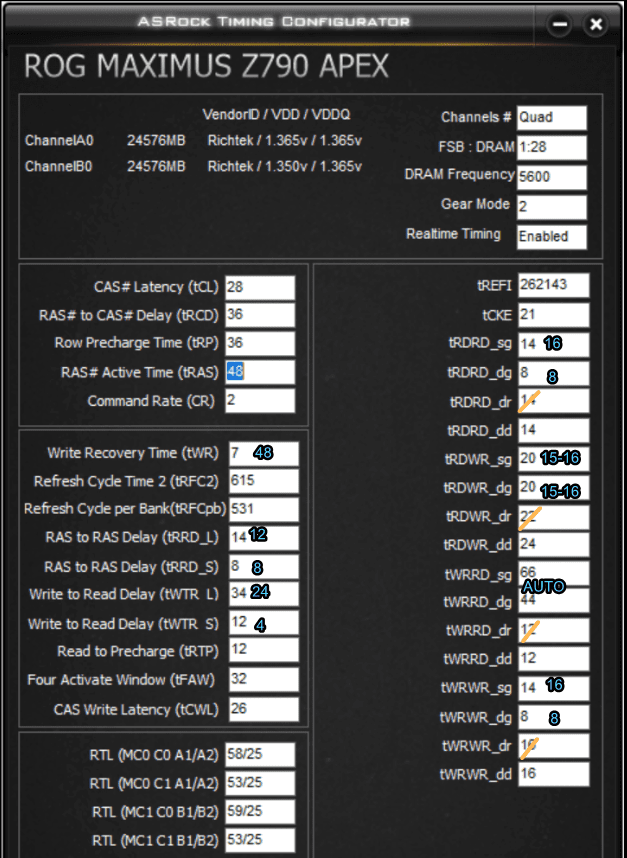Screen dimensions: 627x858
Task: Select the tRFCpb field showing 531
Action: point(264,509)
